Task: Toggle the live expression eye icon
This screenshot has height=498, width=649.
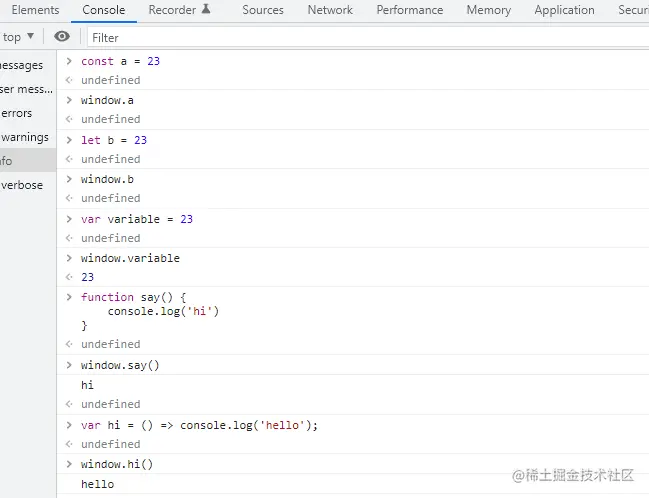Action: click(62, 37)
